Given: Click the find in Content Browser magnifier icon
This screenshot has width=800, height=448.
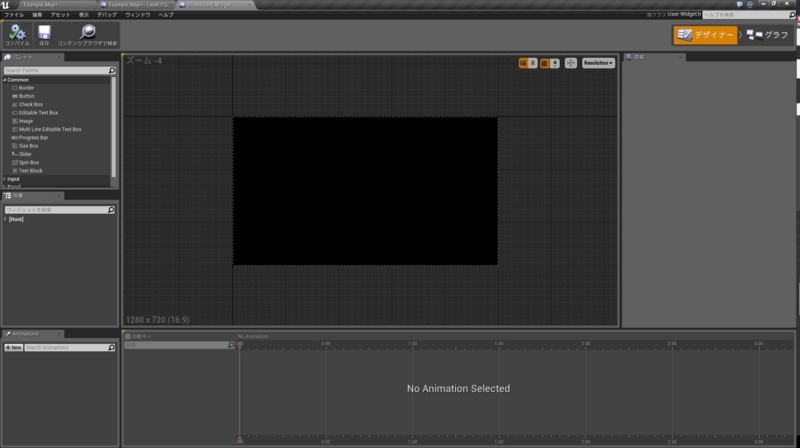Looking at the screenshot, I should pos(88,32).
